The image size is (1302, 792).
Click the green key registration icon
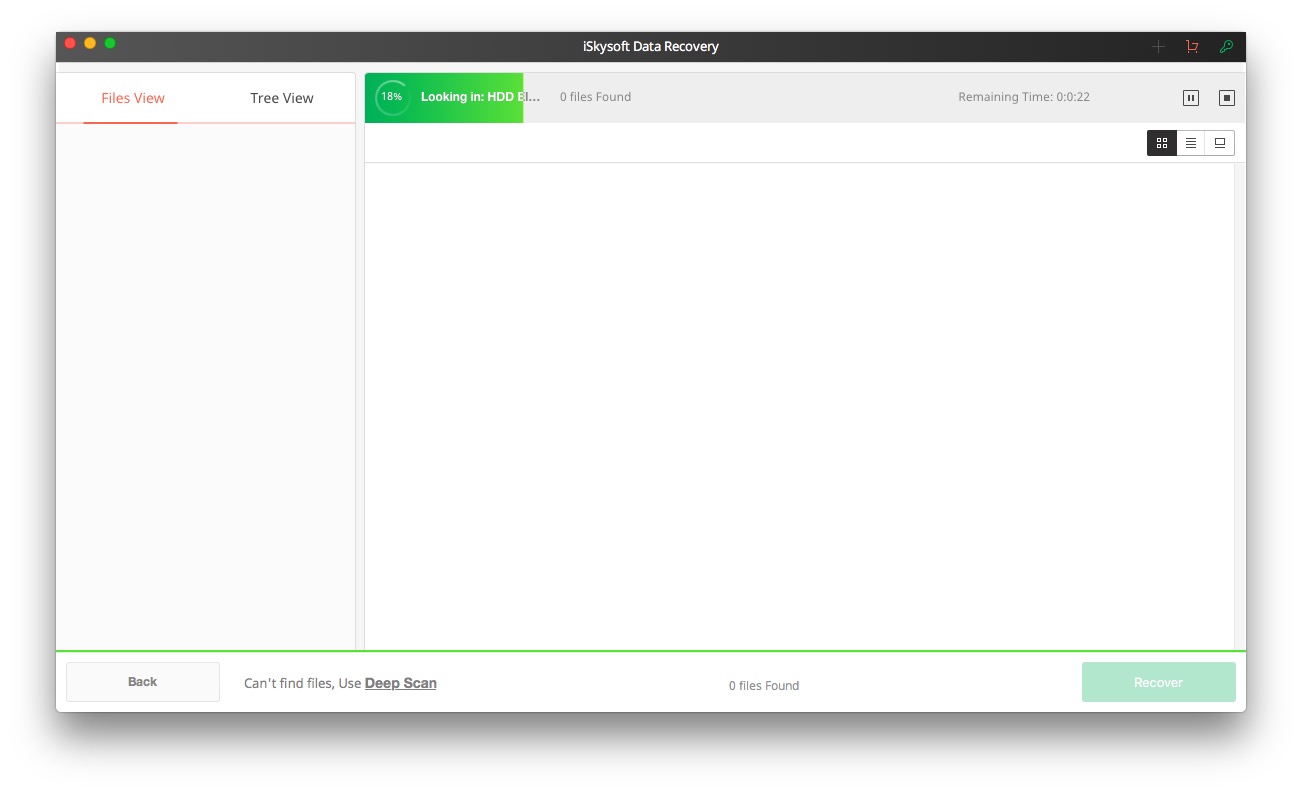1225,47
